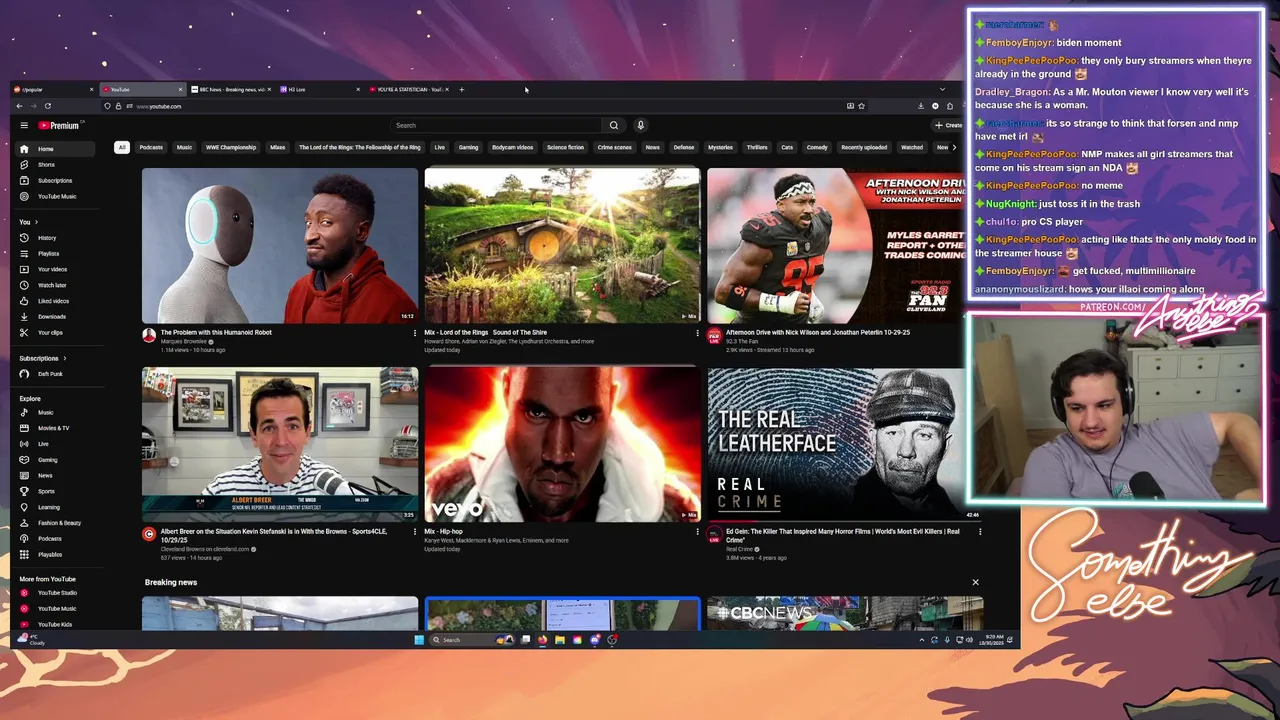Screen dimensions: 1280x720
Task: Select Home in the sidebar
Action: (56, 149)
